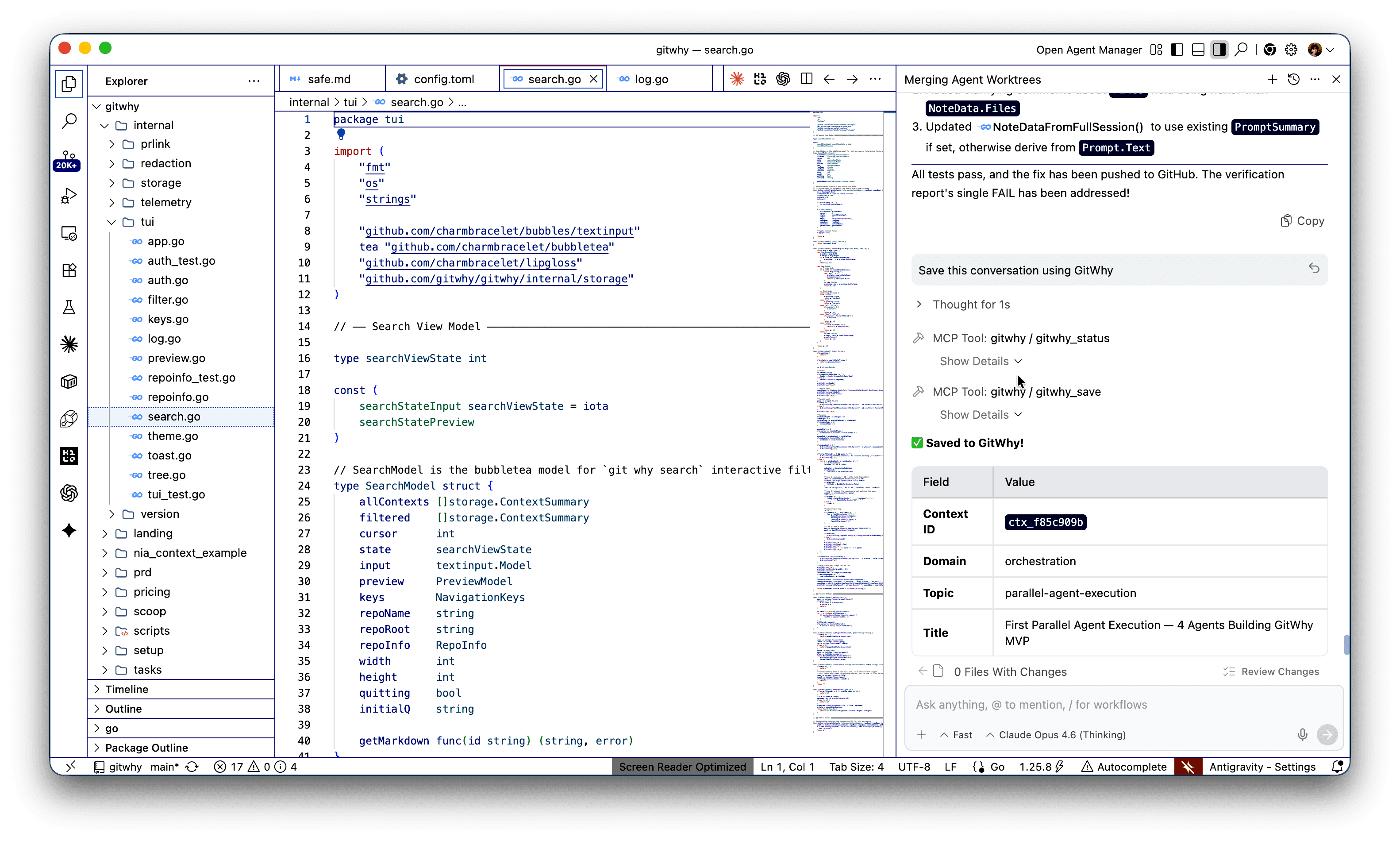1400x841 pixels.
Task: Open the Claude Opus 4.6 model dropdown
Action: (1056, 734)
